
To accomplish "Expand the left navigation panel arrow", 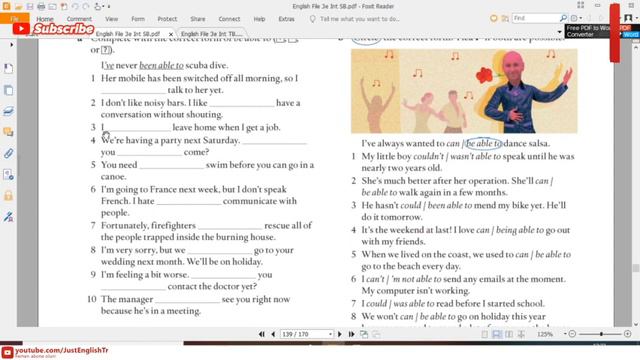I will point(11,44).
